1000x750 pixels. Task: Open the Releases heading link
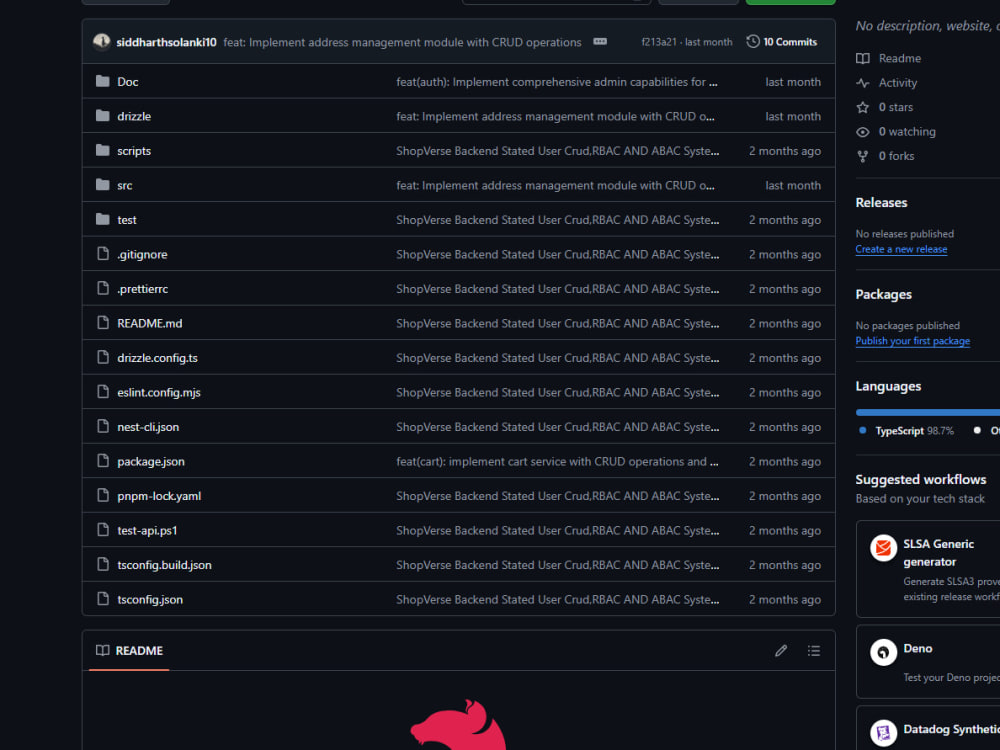coord(881,203)
